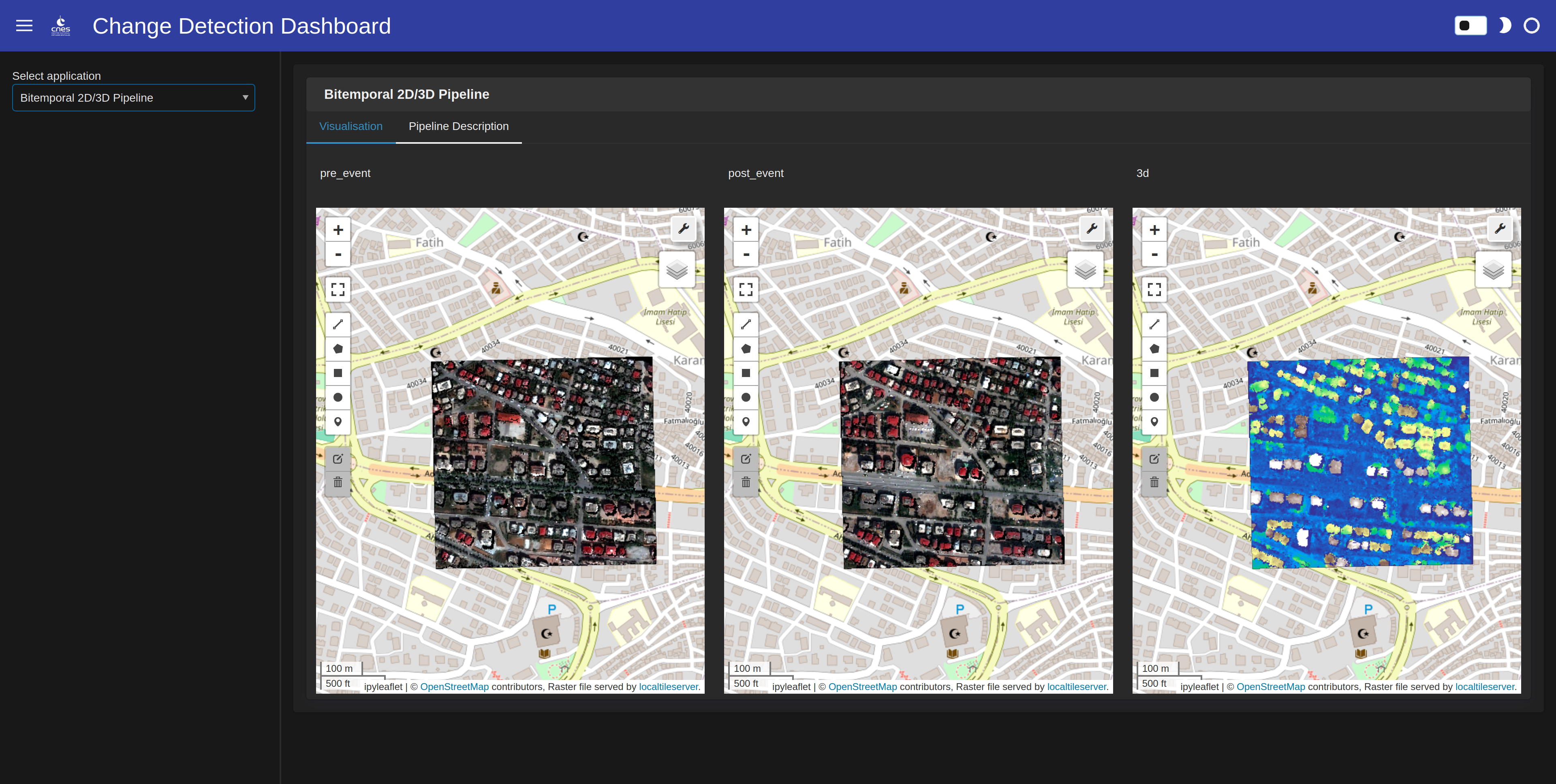The image size is (1556, 784).
Task: Open the Select application dropdown
Action: point(133,98)
